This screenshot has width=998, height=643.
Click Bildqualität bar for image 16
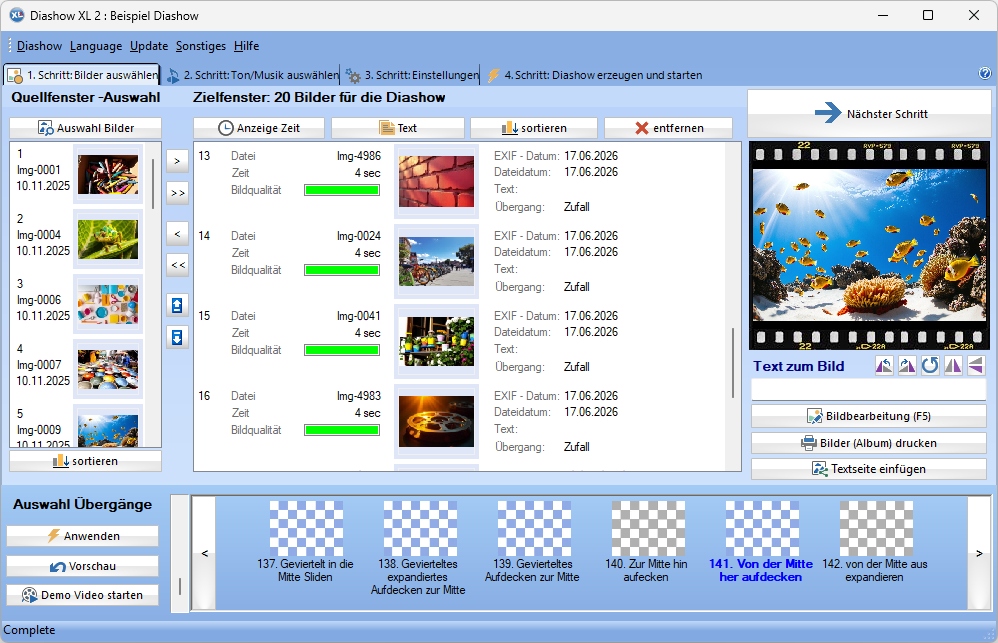[342, 430]
